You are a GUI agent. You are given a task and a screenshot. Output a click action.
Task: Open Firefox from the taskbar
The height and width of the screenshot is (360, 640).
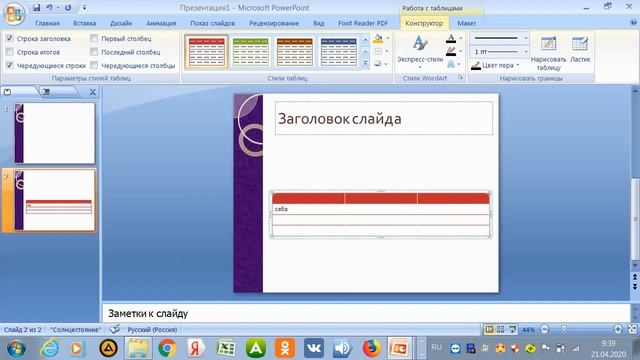tap(371, 348)
